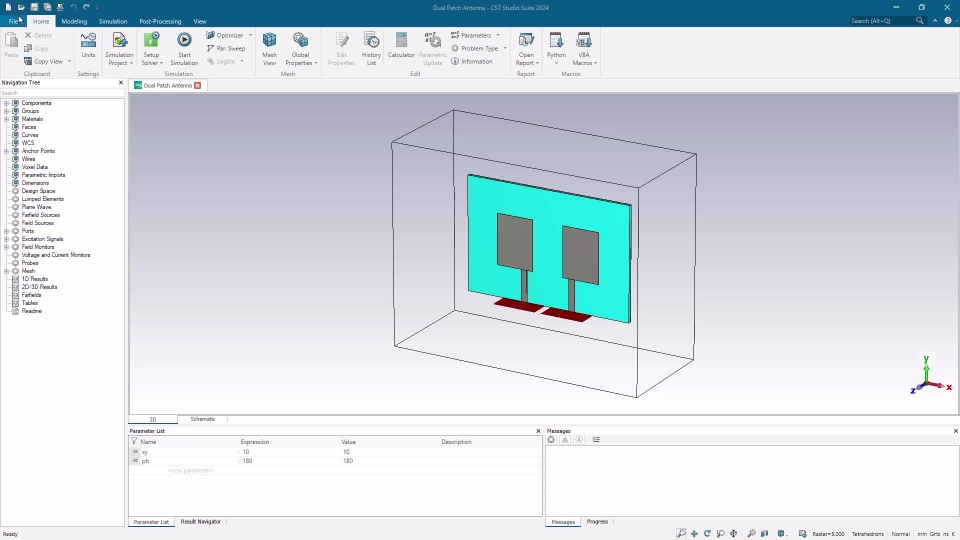
Task: Switch to the Post-Processing ribbon tab
Action: coord(160,21)
